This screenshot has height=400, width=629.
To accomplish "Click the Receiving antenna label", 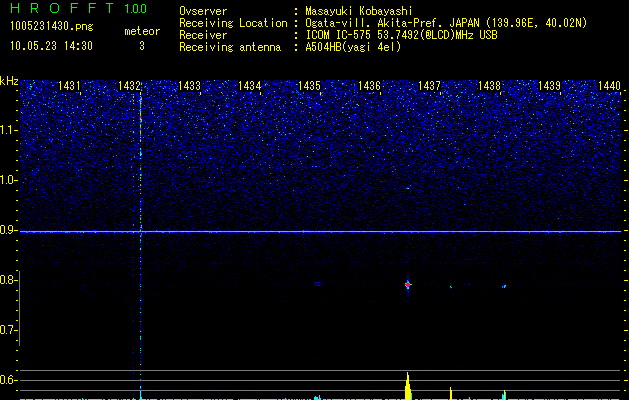I will 230,47.
